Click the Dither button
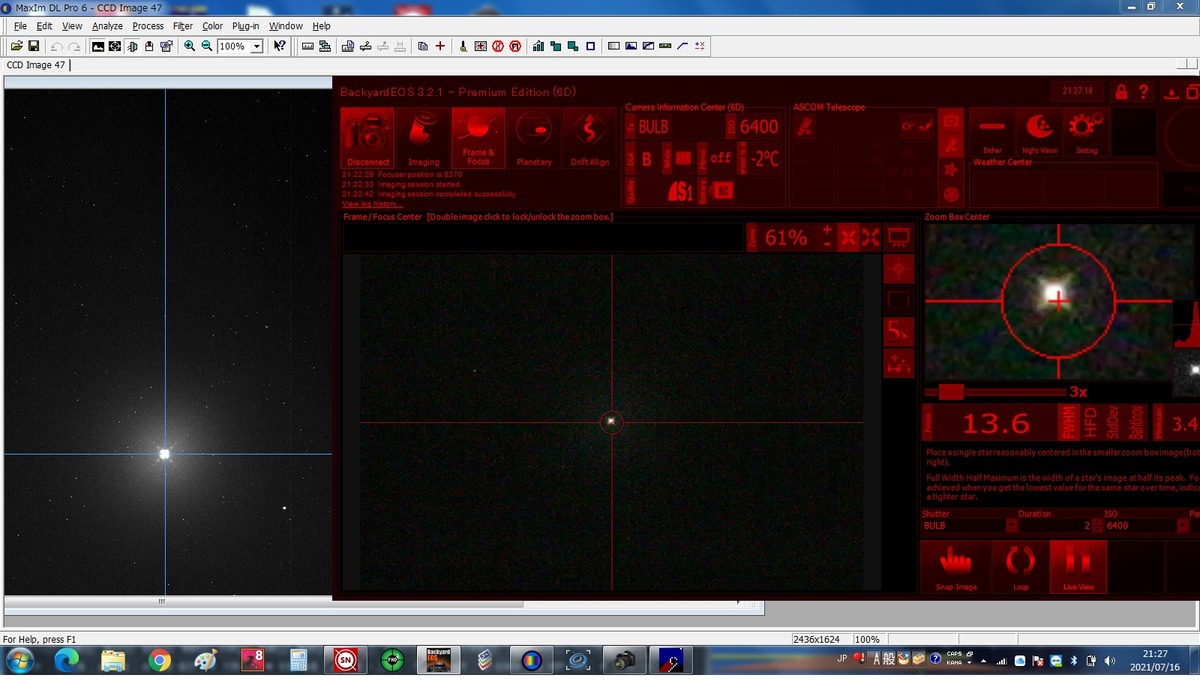Image resolution: width=1200 pixels, height=681 pixels. pyautogui.click(x=992, y=133)
